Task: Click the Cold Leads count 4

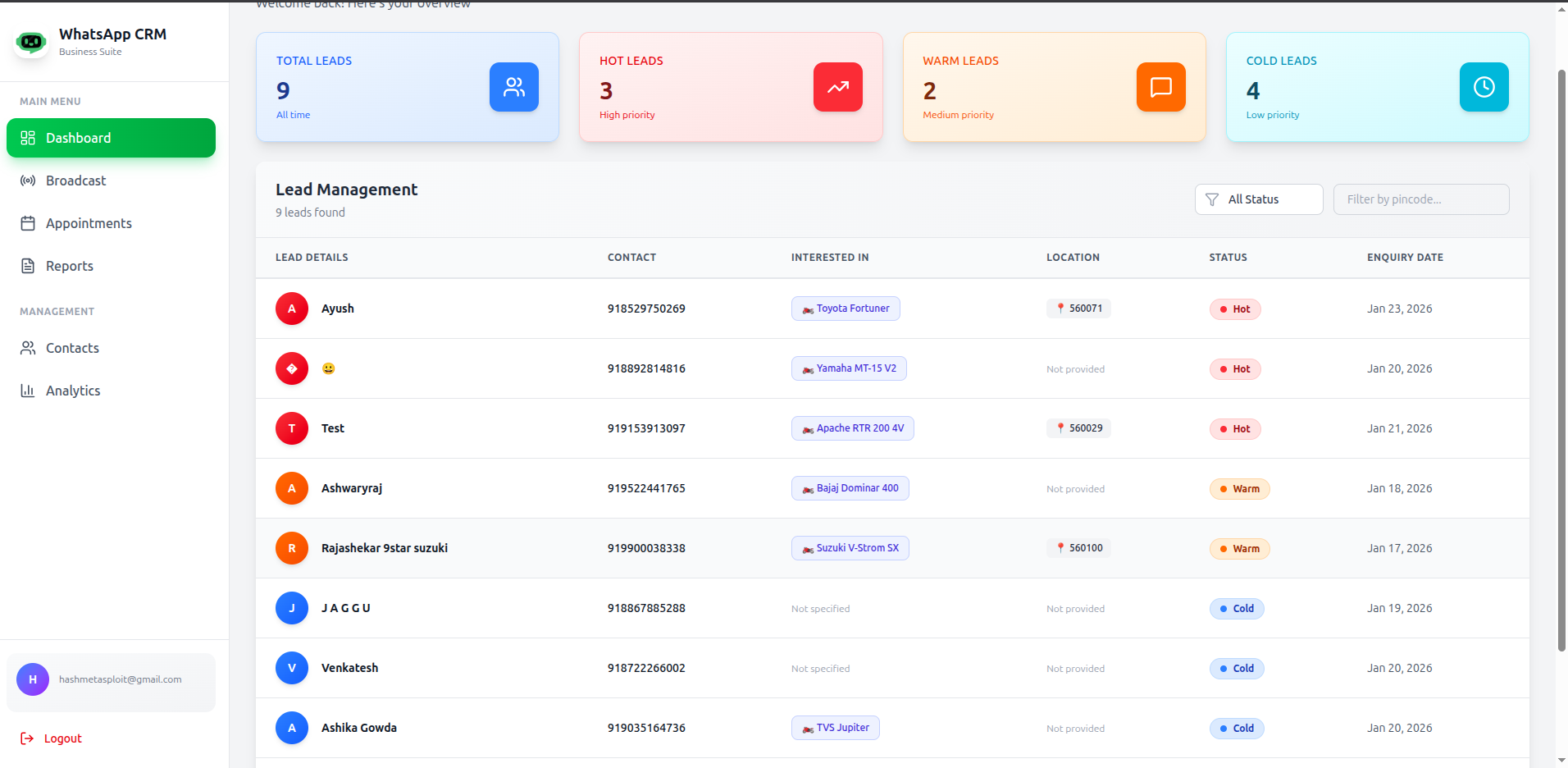Action: pos(1253,90)
